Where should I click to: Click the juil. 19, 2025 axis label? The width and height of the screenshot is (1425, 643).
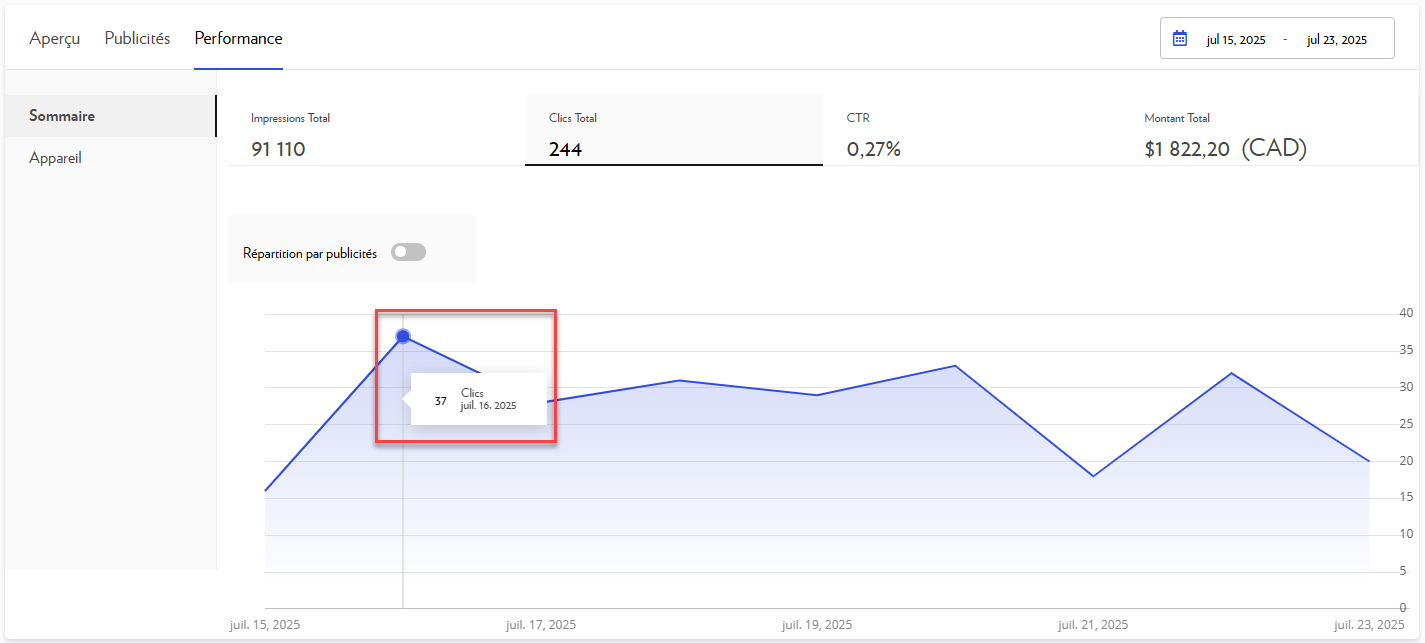[x=817, y=625]
